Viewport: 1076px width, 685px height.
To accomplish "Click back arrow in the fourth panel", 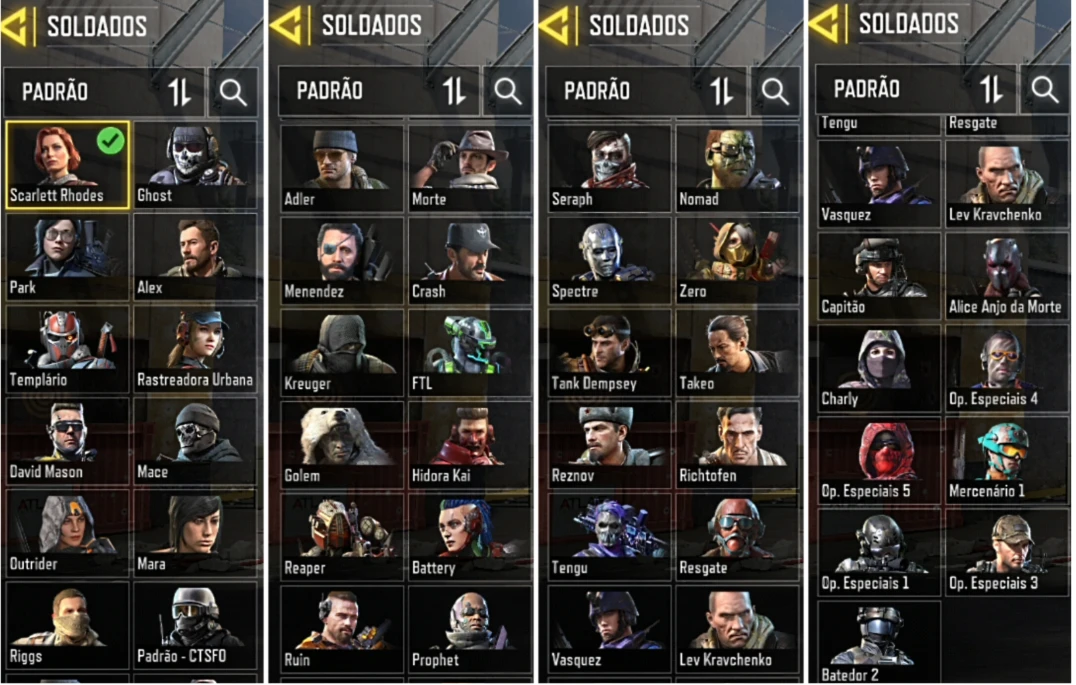I will point(826,23).
